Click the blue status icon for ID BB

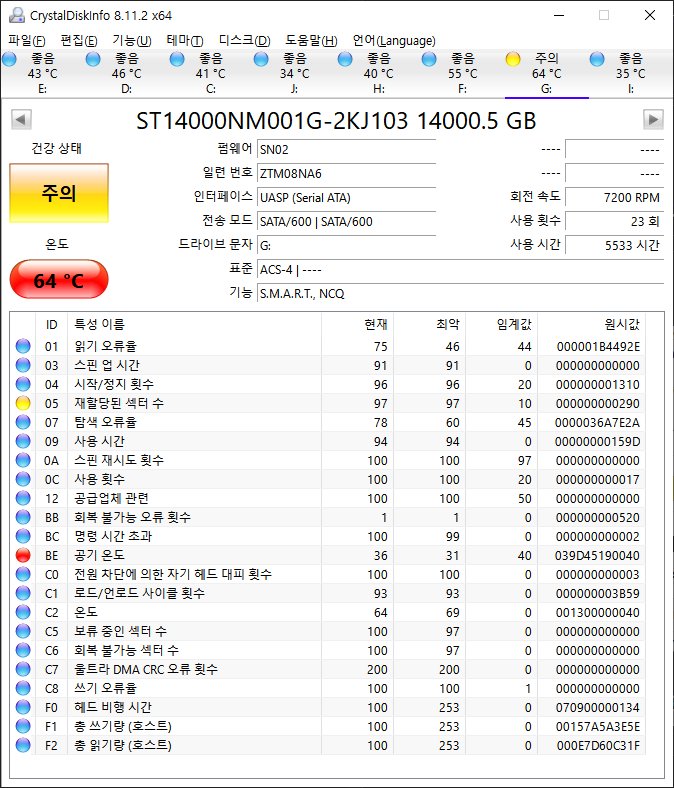23,517
